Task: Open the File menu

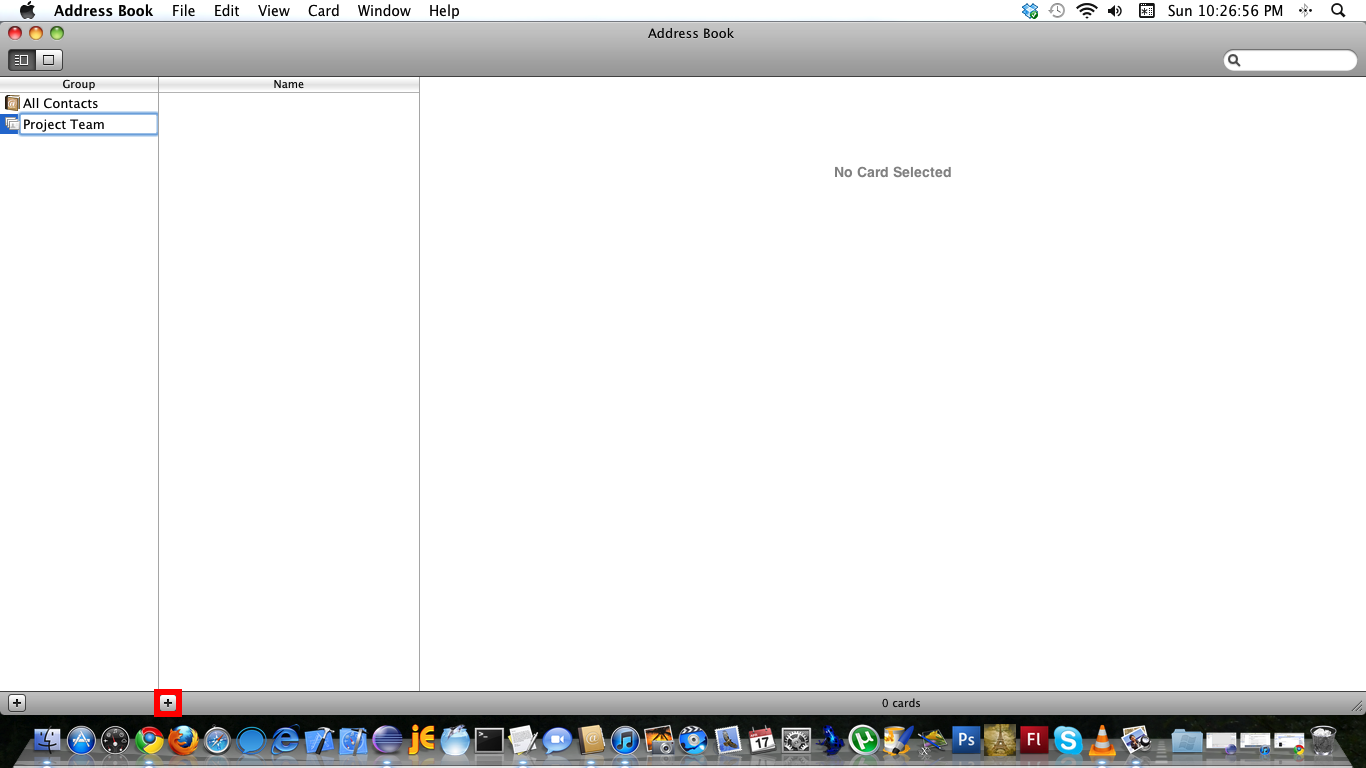Action: tap(183, 11)
